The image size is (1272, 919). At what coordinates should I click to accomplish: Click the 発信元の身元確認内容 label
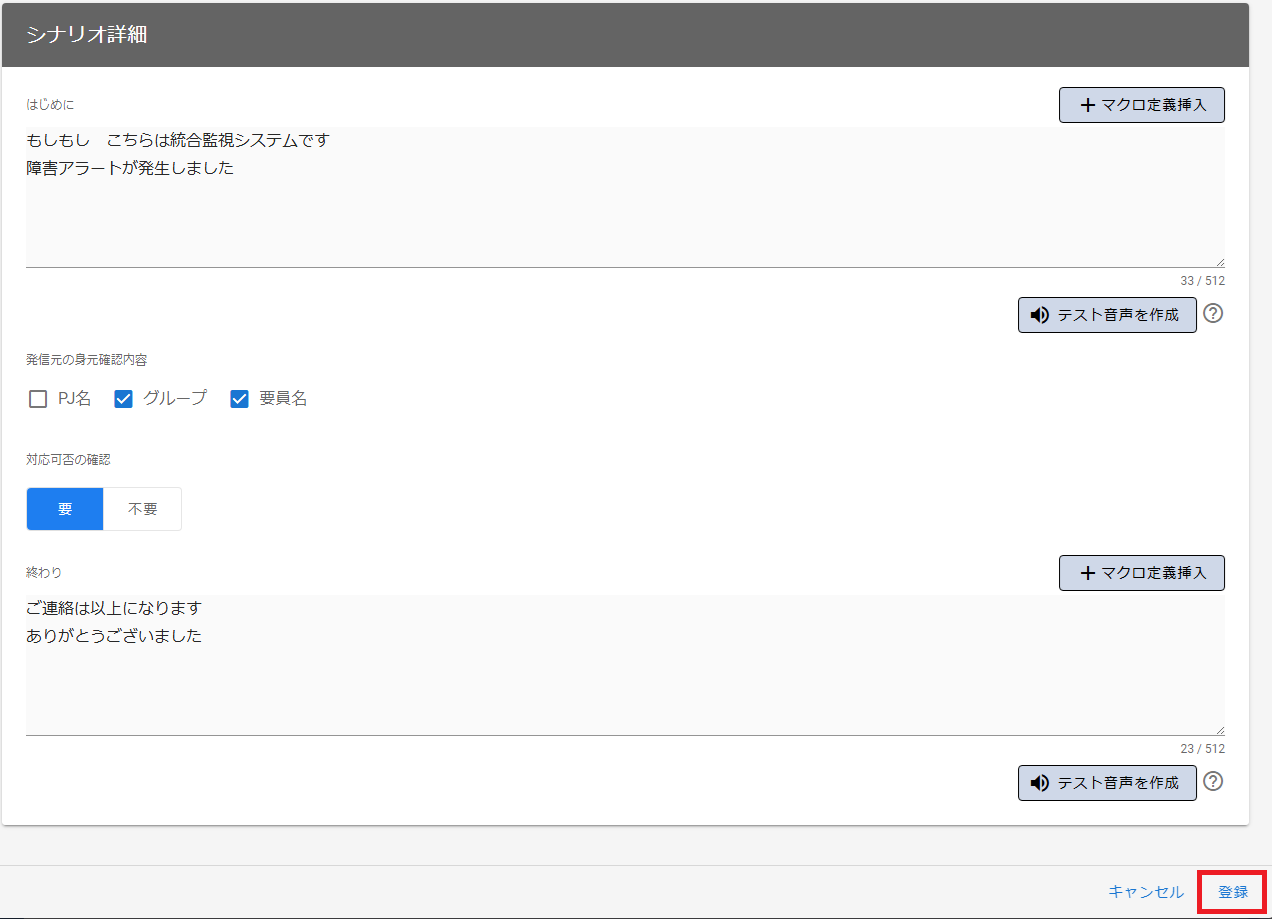pos(87,360)
